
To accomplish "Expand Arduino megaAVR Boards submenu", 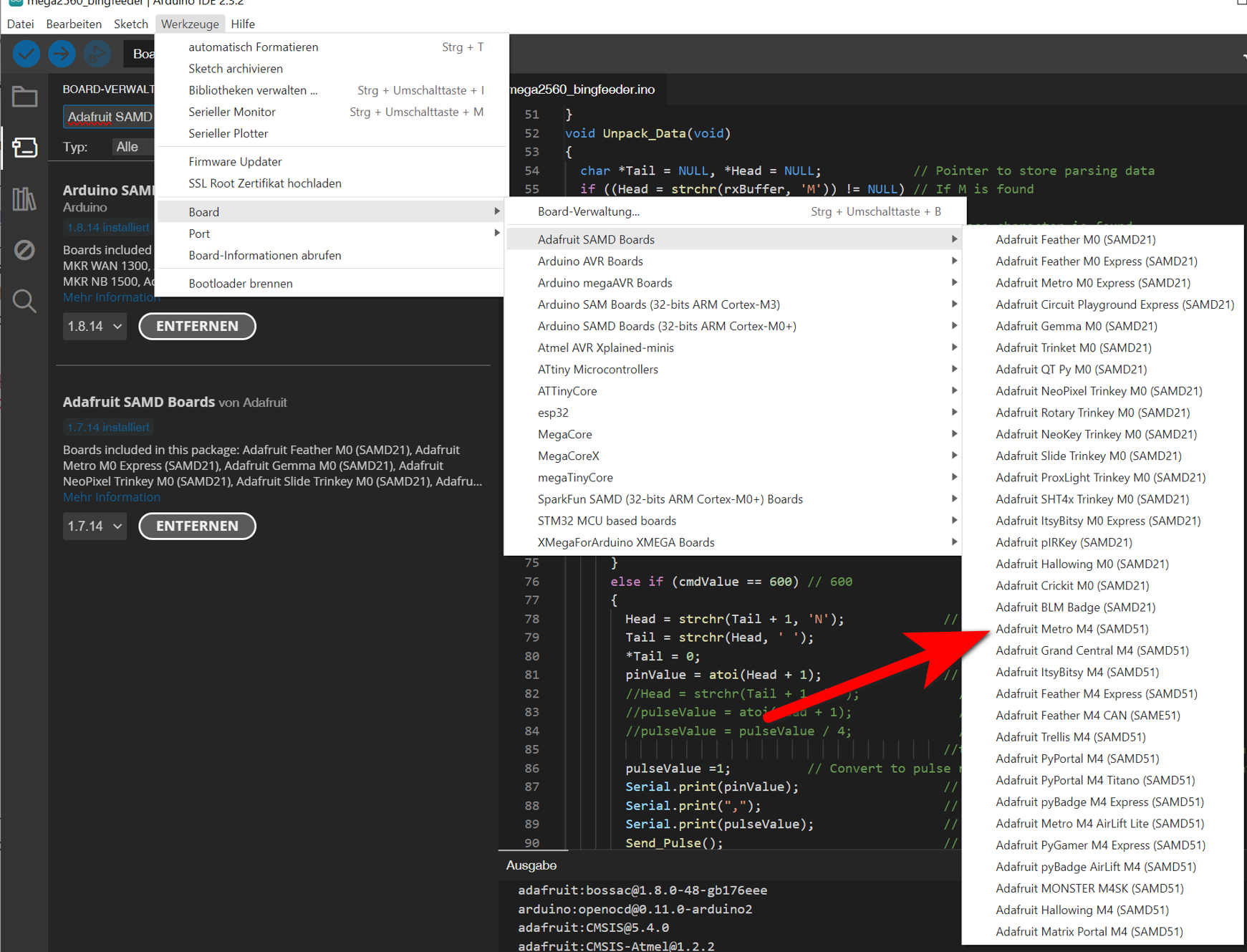I will click(734, 283).
